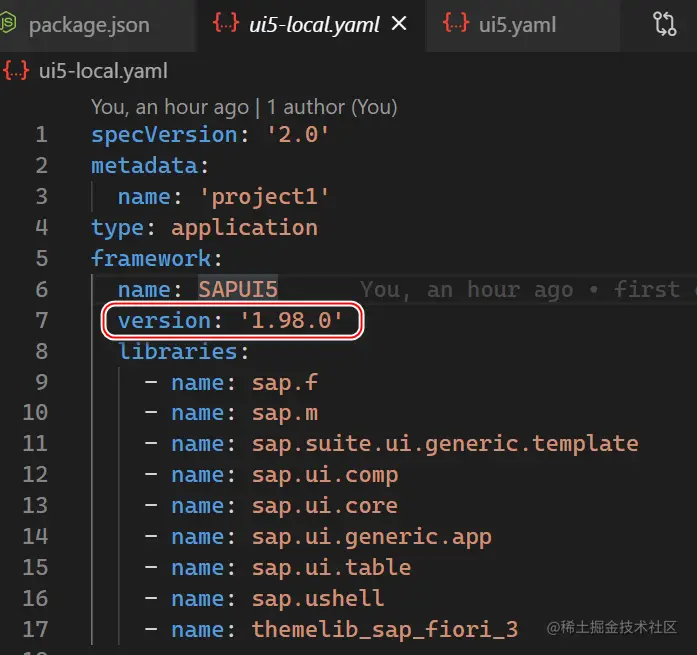Click the metadata key on line 2

[144, 165]
